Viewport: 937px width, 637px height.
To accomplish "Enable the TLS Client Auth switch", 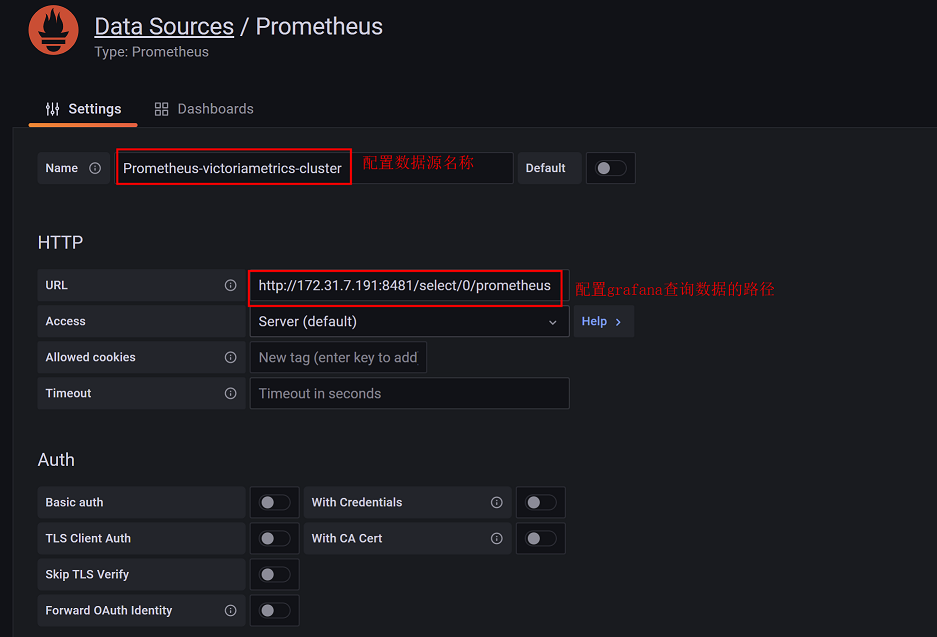I will click(275, 538).
